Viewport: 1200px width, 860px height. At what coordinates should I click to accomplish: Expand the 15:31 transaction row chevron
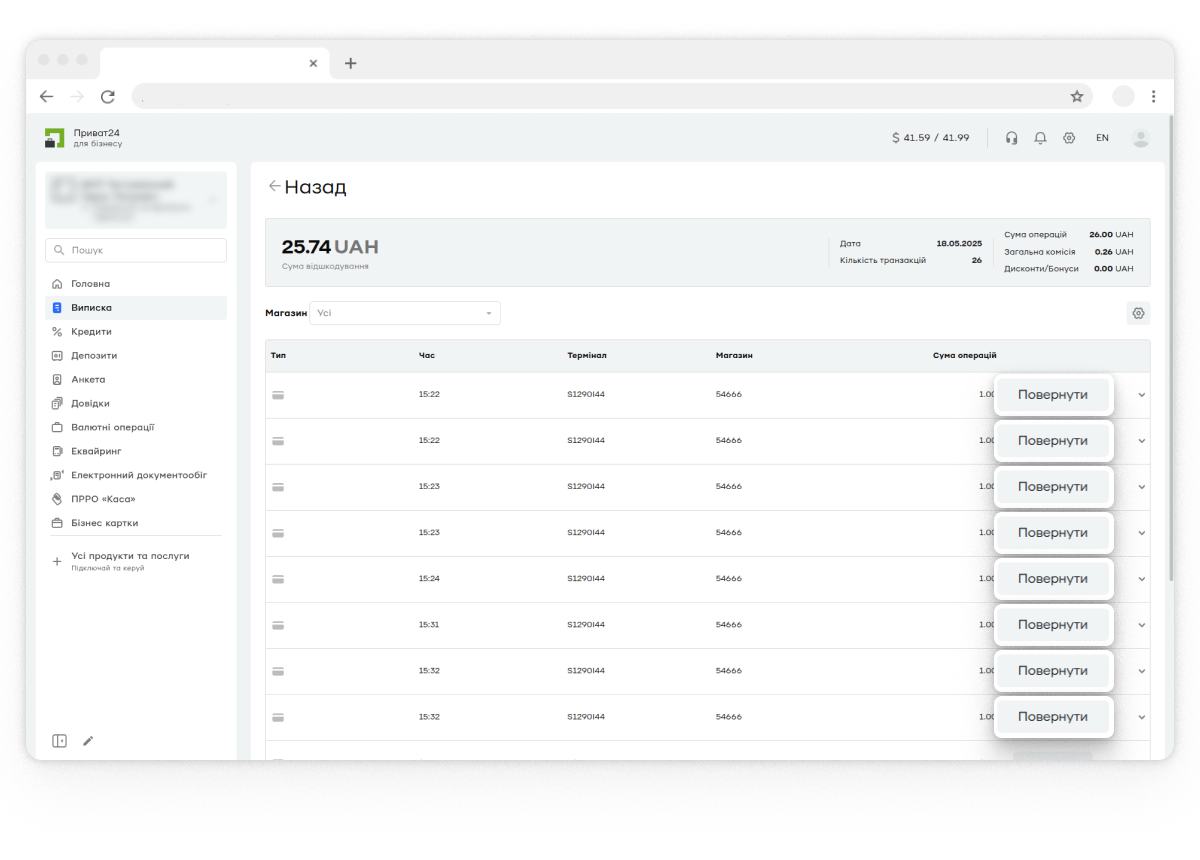click(x=1142, y=625)
